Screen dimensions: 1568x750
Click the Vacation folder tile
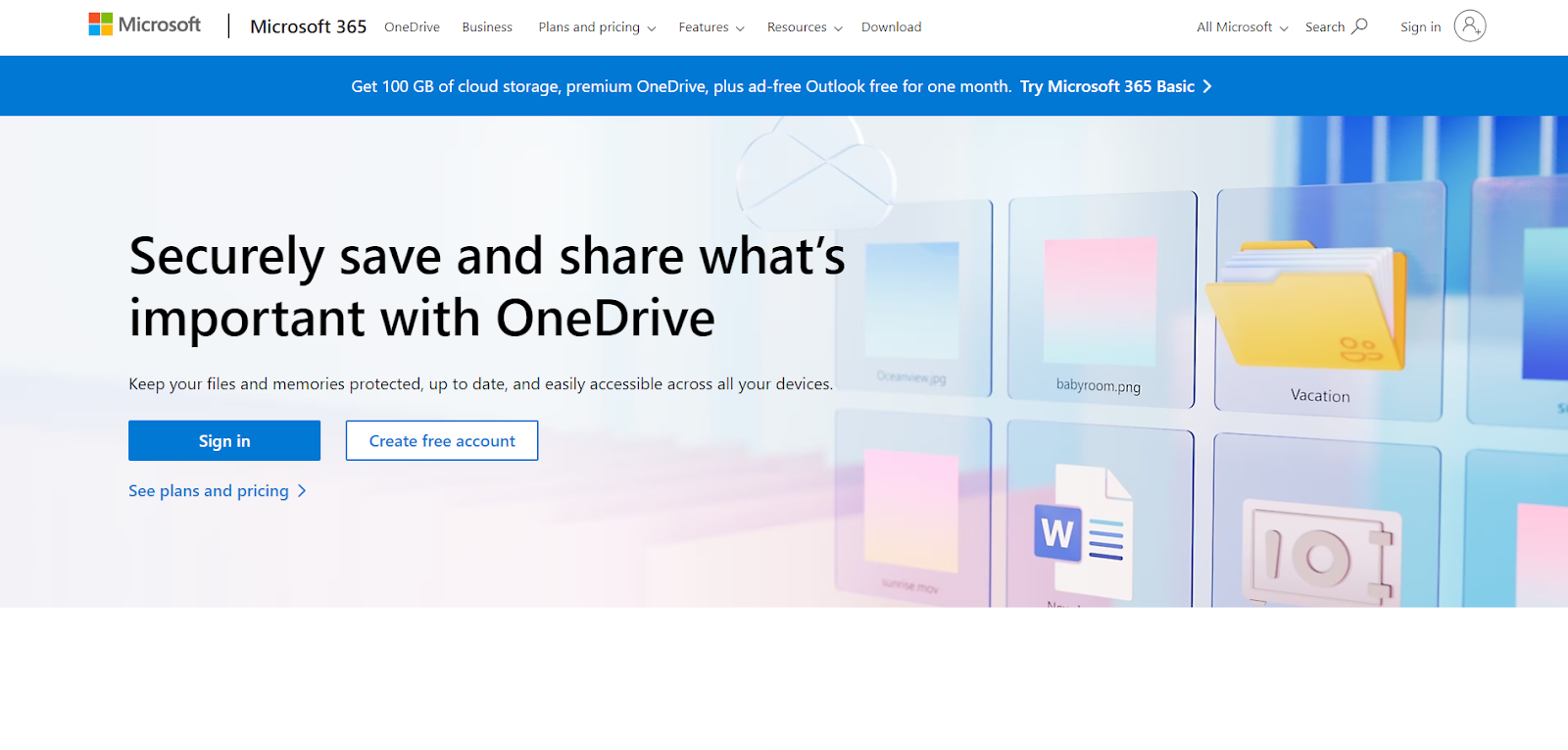pyautogui.click(x=1328, y=299)
